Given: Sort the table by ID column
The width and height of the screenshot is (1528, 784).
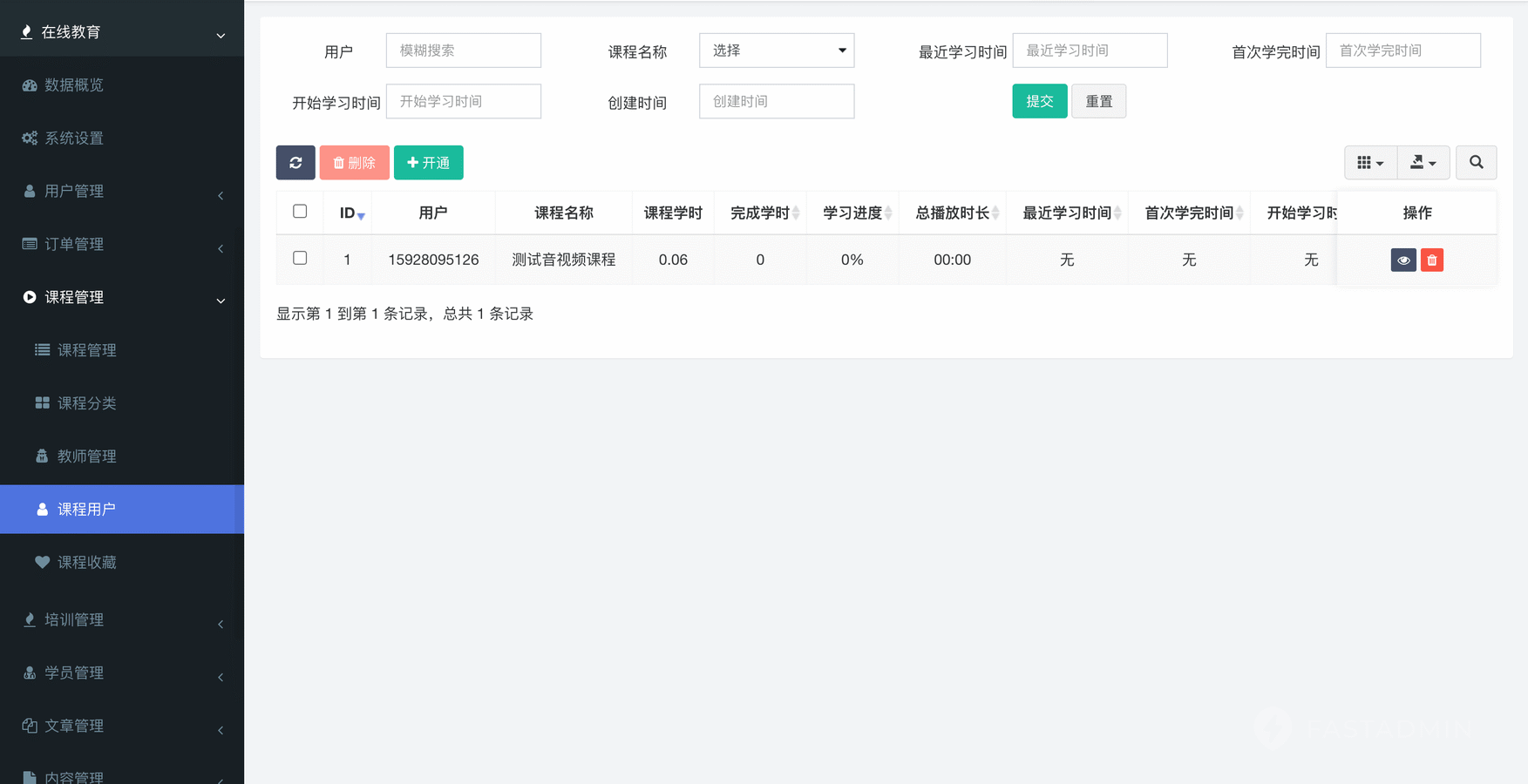Looking at the screenshot, I should coord(349,213).
